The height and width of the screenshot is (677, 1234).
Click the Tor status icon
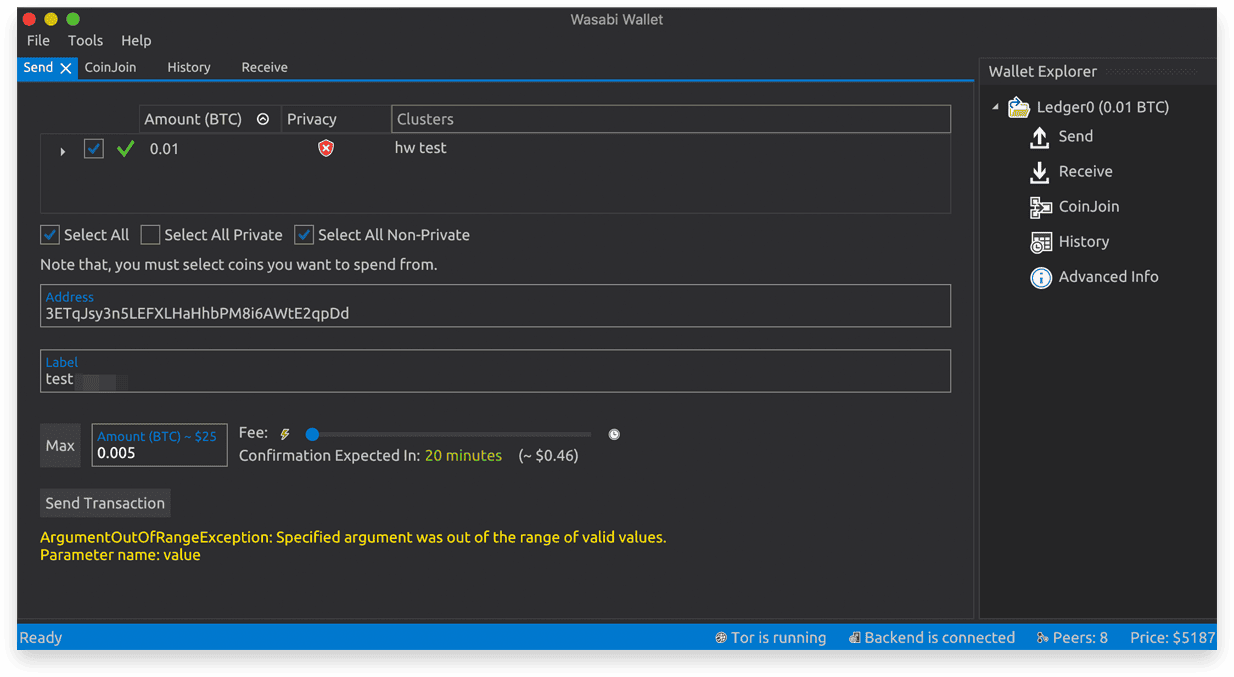721,638
